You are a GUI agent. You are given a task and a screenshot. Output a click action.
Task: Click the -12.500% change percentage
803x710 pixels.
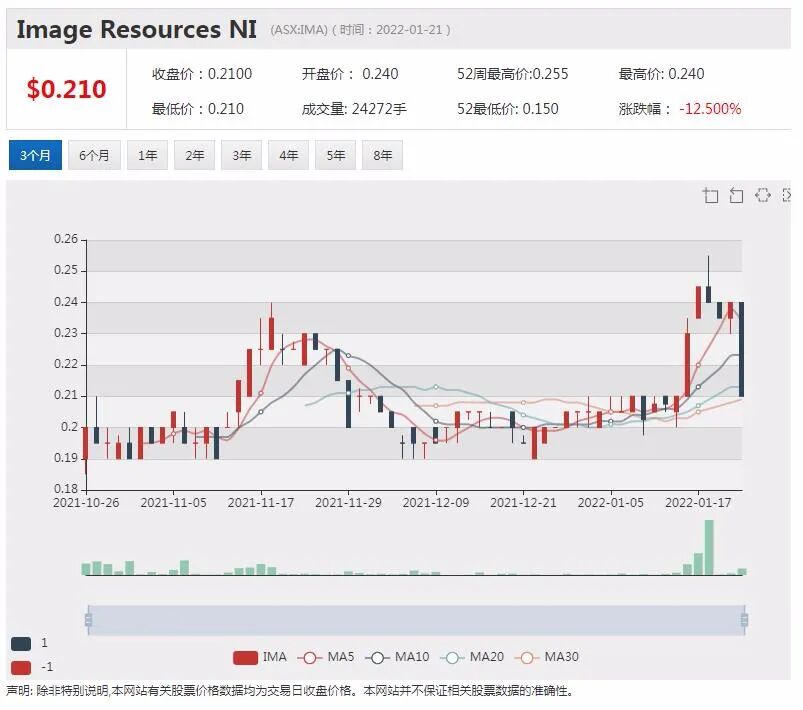[710, 109]
